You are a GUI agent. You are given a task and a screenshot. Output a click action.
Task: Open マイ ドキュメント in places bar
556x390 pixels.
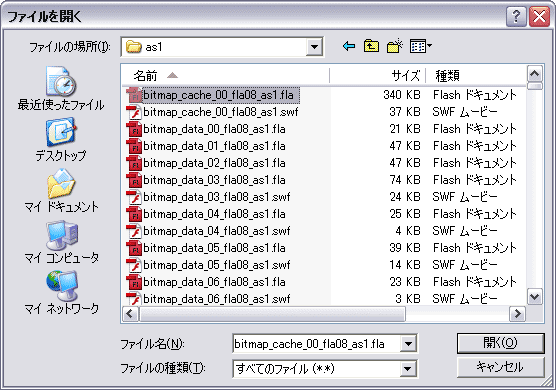(x=61, y=191)
